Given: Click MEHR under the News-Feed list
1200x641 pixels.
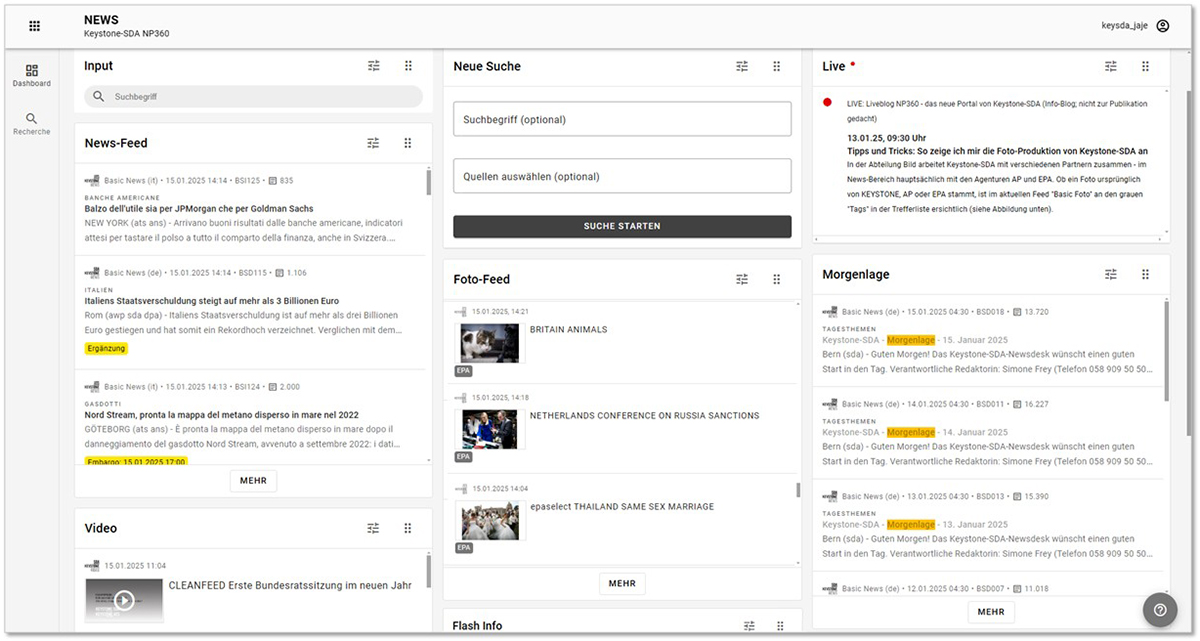Looking at the screenshot, I should coord(253,481).
